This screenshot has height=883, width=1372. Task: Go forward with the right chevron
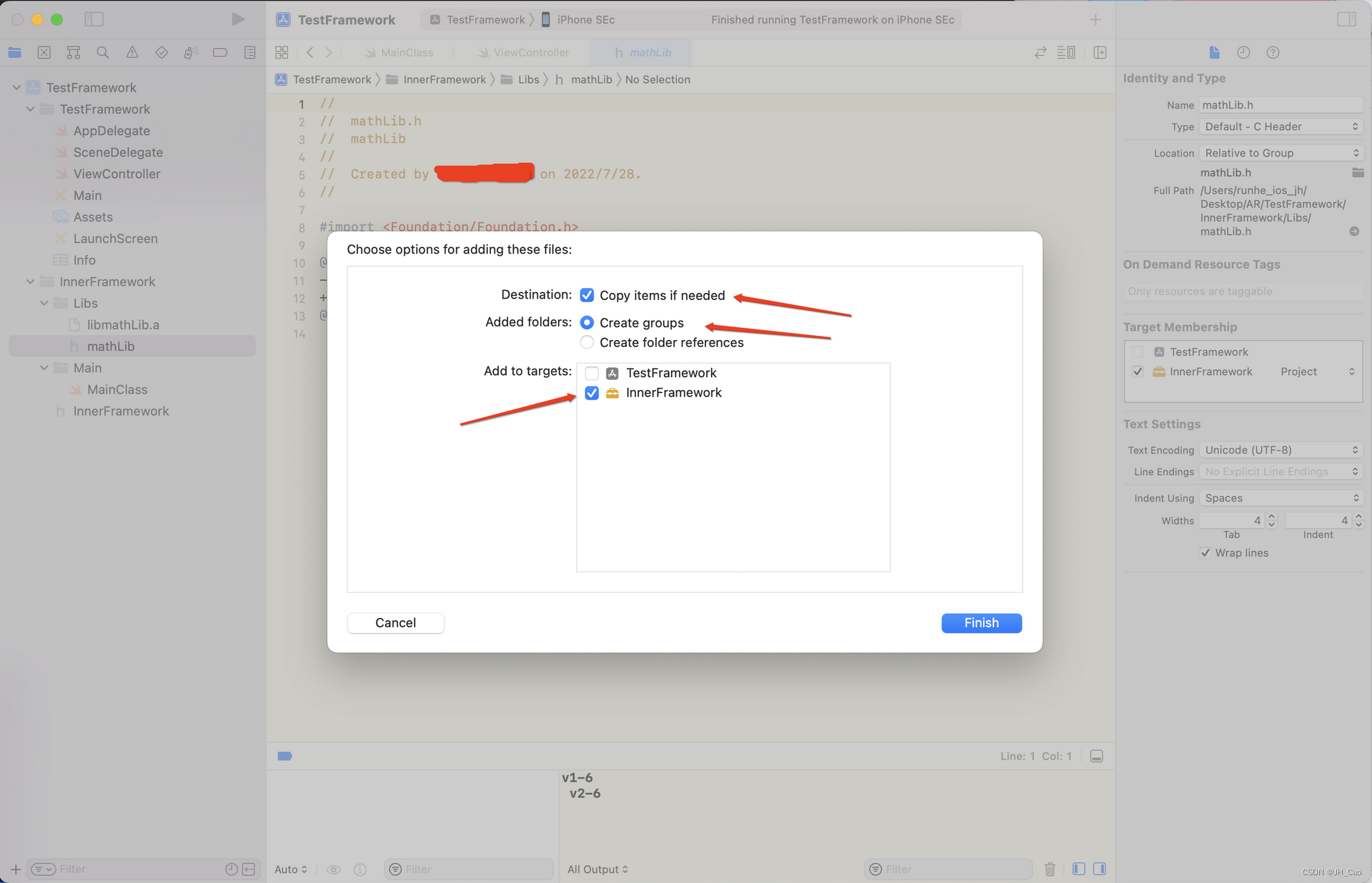click(x=329, y=52)
